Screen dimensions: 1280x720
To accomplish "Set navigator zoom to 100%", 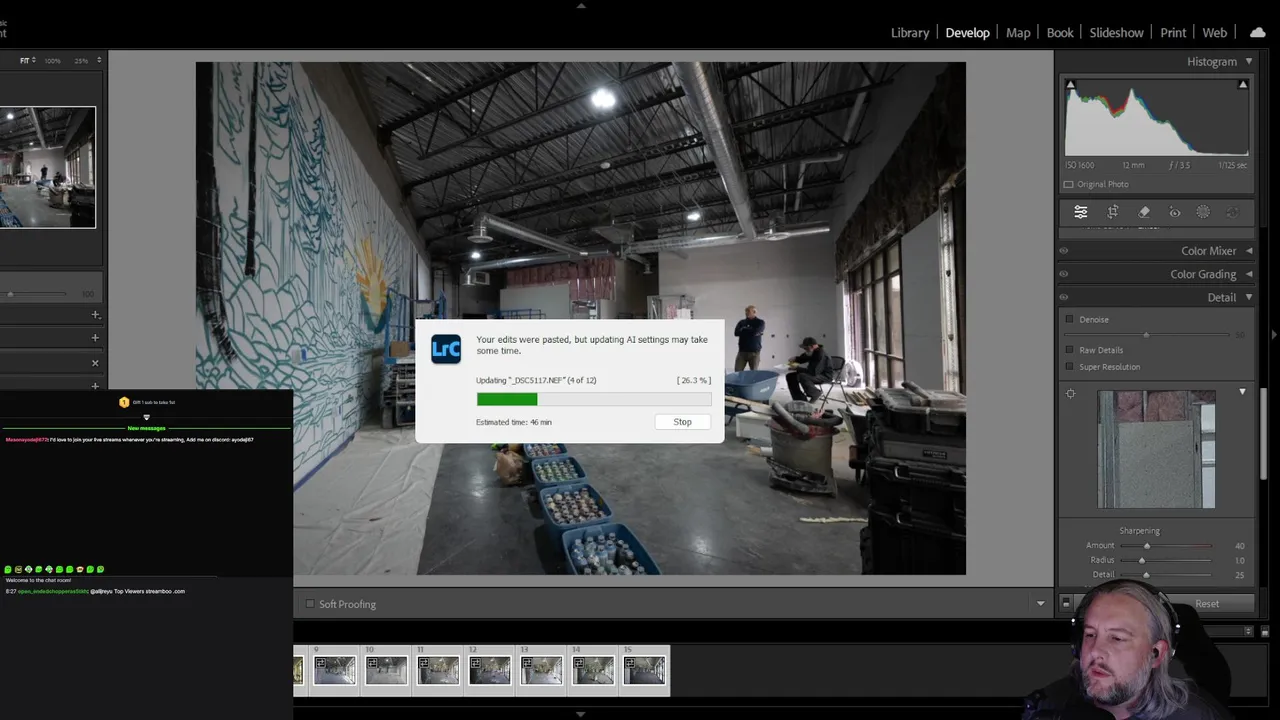I will [x=52, y=61].
